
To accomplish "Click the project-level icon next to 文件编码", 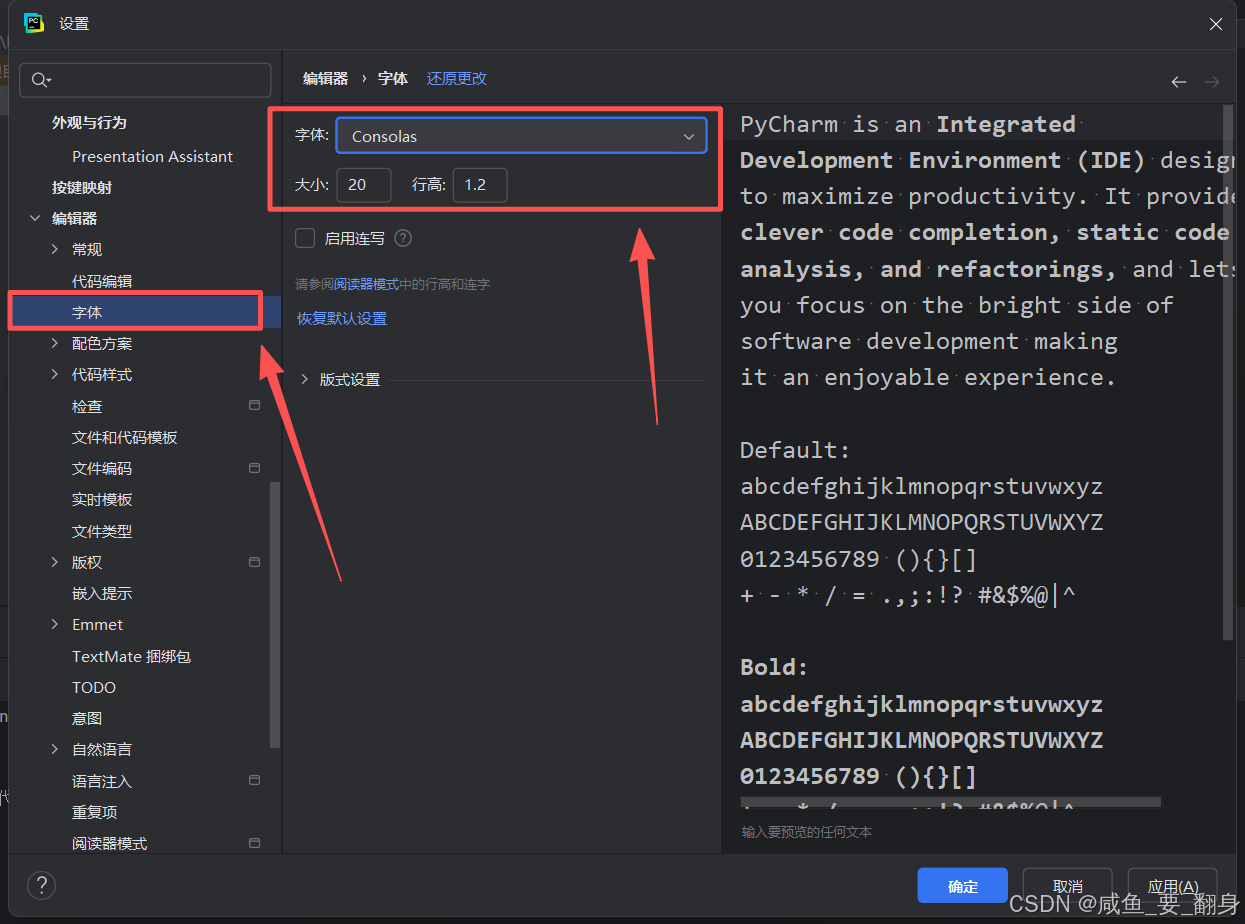I will coord(254,467).
